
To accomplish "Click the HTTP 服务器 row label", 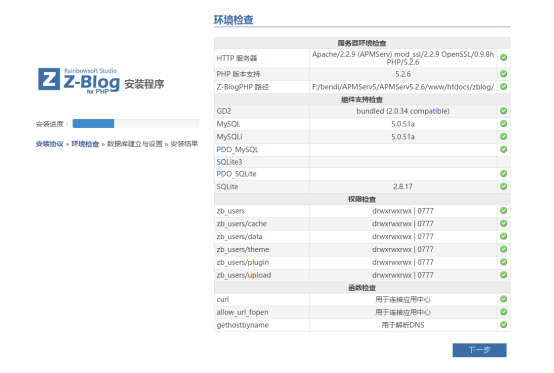I will [x=237, y=58].
